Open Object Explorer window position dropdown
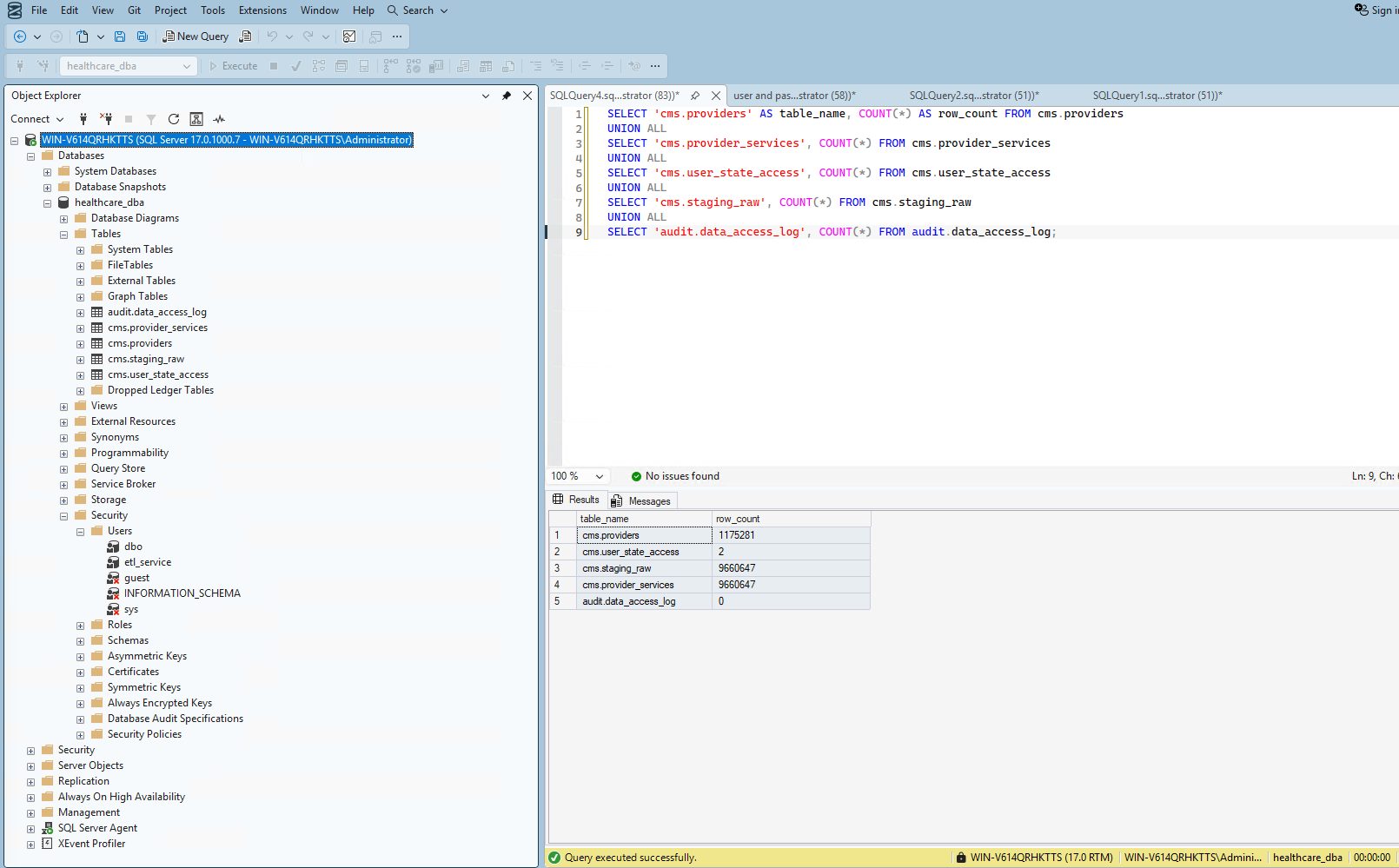Screen dimensions: 1399x868 486,96
